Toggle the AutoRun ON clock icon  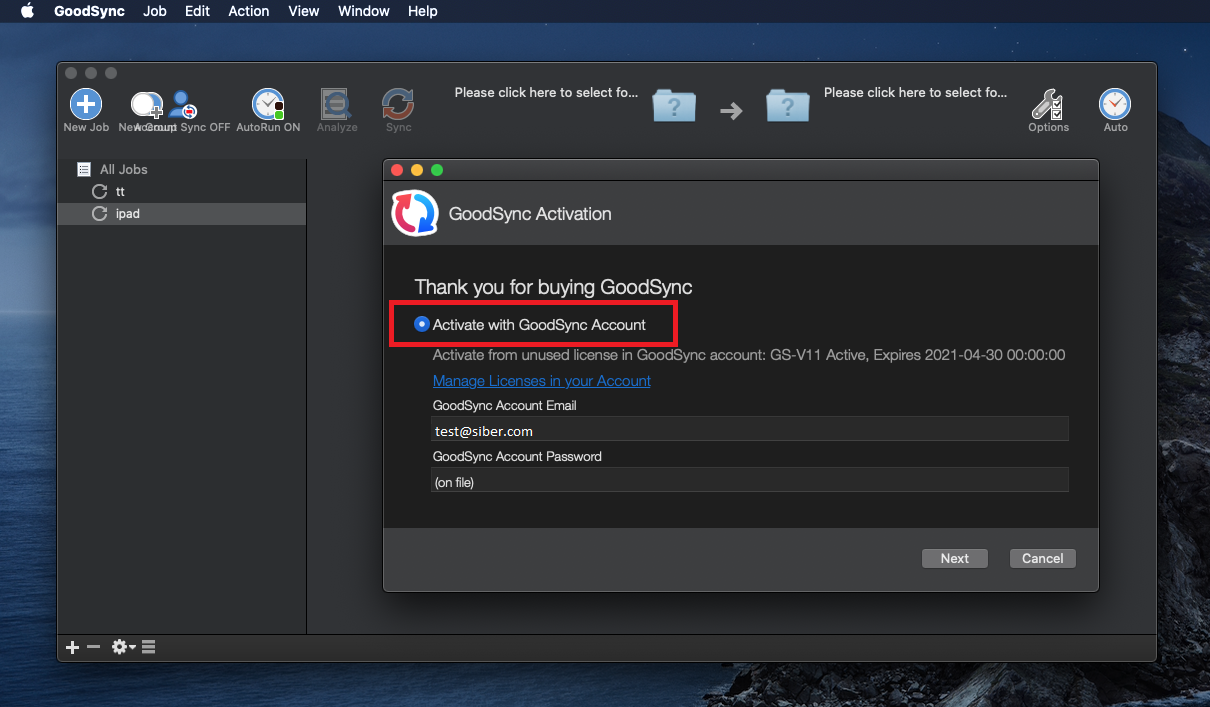pos(267,104)
